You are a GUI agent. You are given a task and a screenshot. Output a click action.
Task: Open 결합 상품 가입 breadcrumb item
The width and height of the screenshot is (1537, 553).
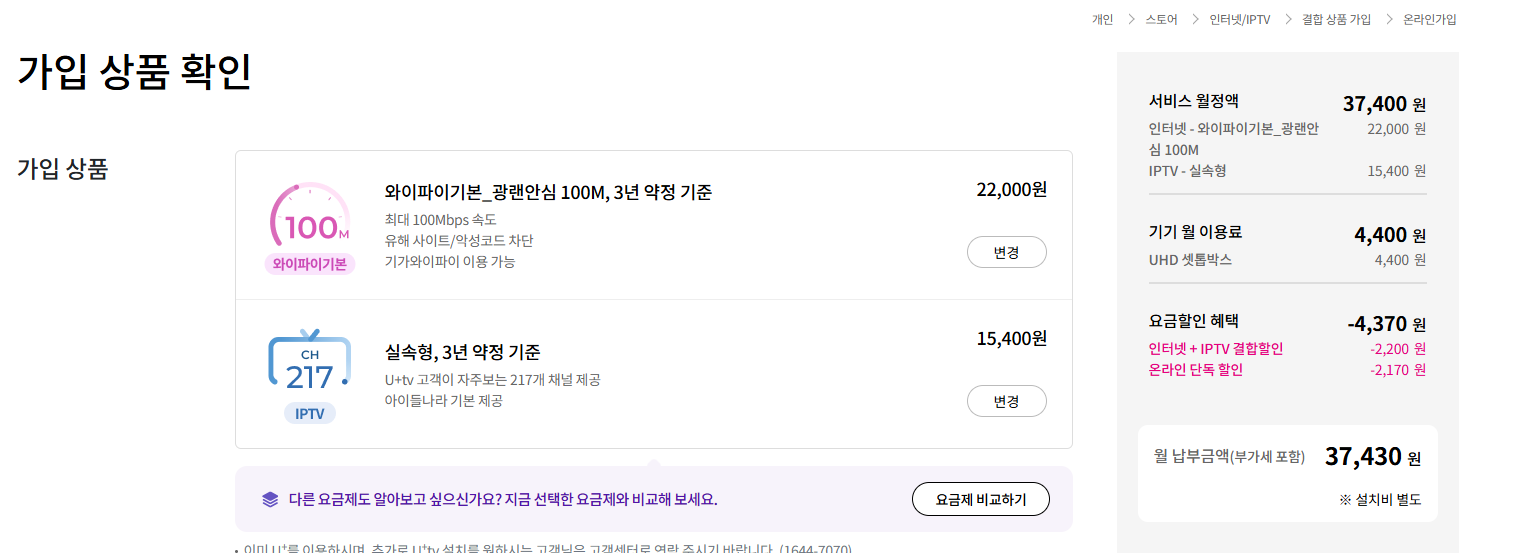click(x=1336, y=19)
